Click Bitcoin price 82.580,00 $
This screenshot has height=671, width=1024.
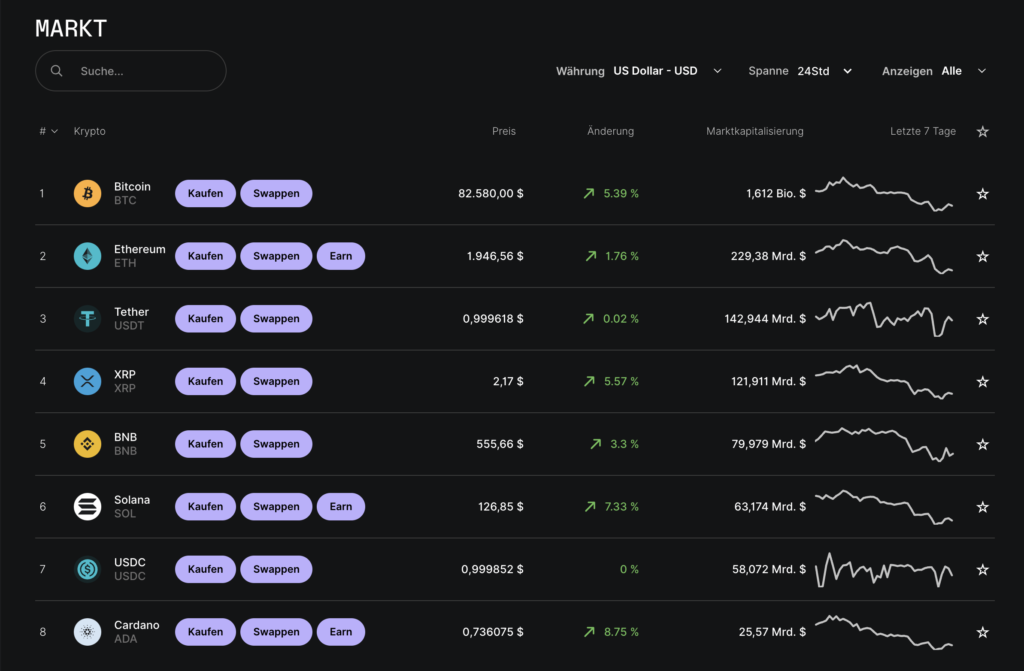click(x=490, y=193)
